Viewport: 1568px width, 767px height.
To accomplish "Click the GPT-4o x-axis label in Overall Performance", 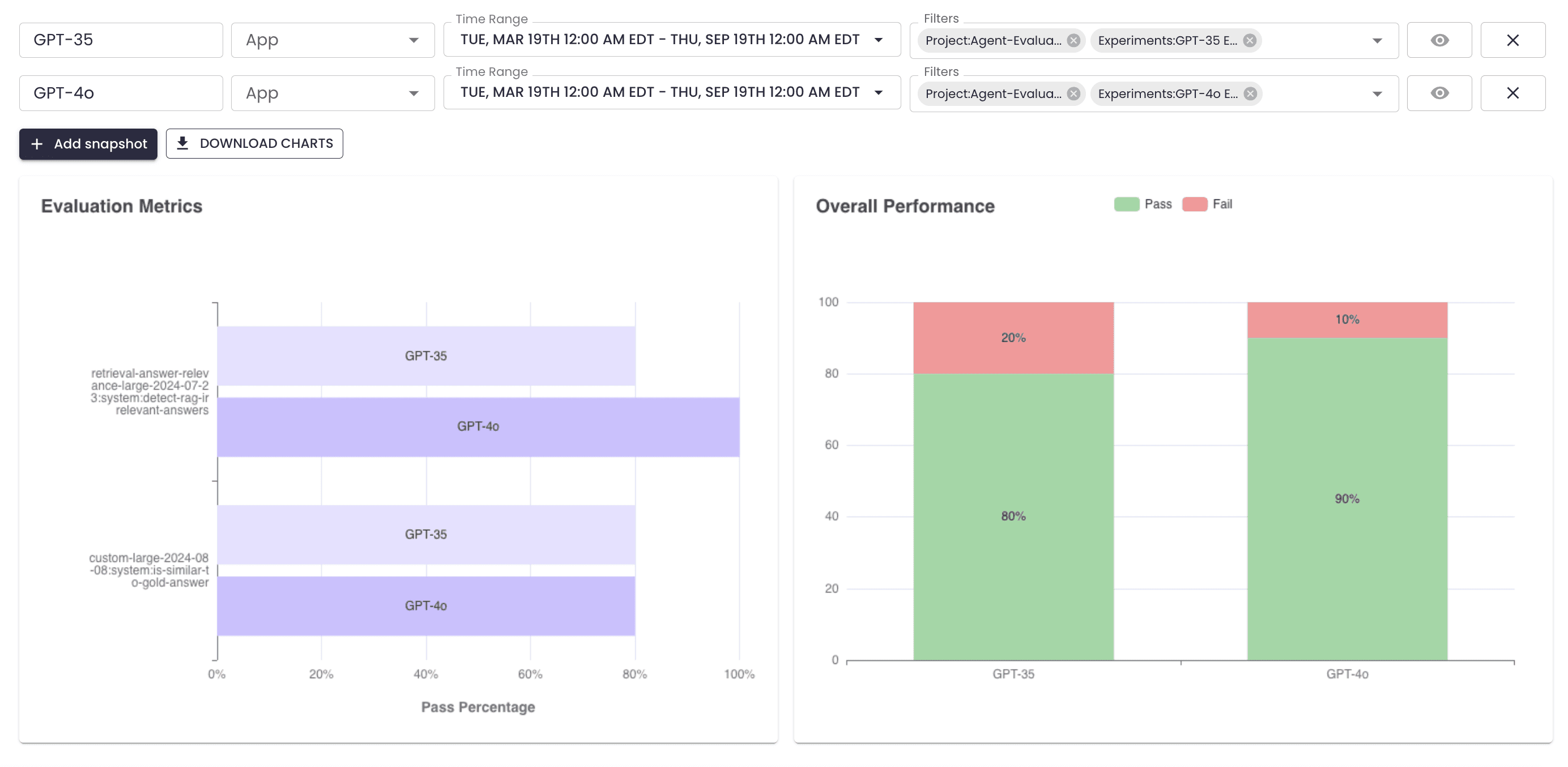I will (1347, 675).
